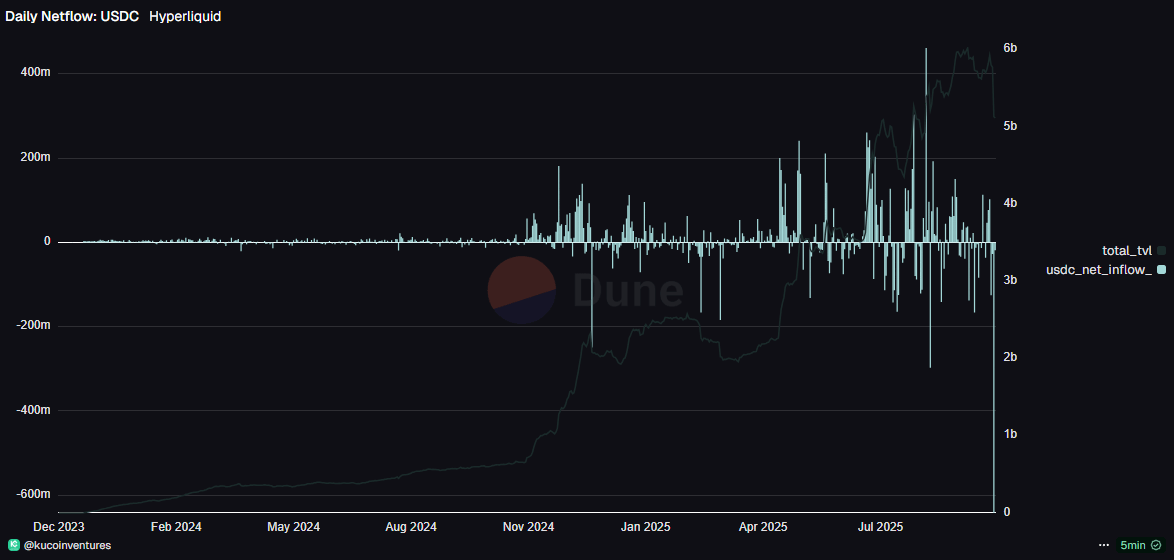Click the light teal usdc_net_inflow_ swatch
1174x560 pixels.
[x=1161, y=270]
